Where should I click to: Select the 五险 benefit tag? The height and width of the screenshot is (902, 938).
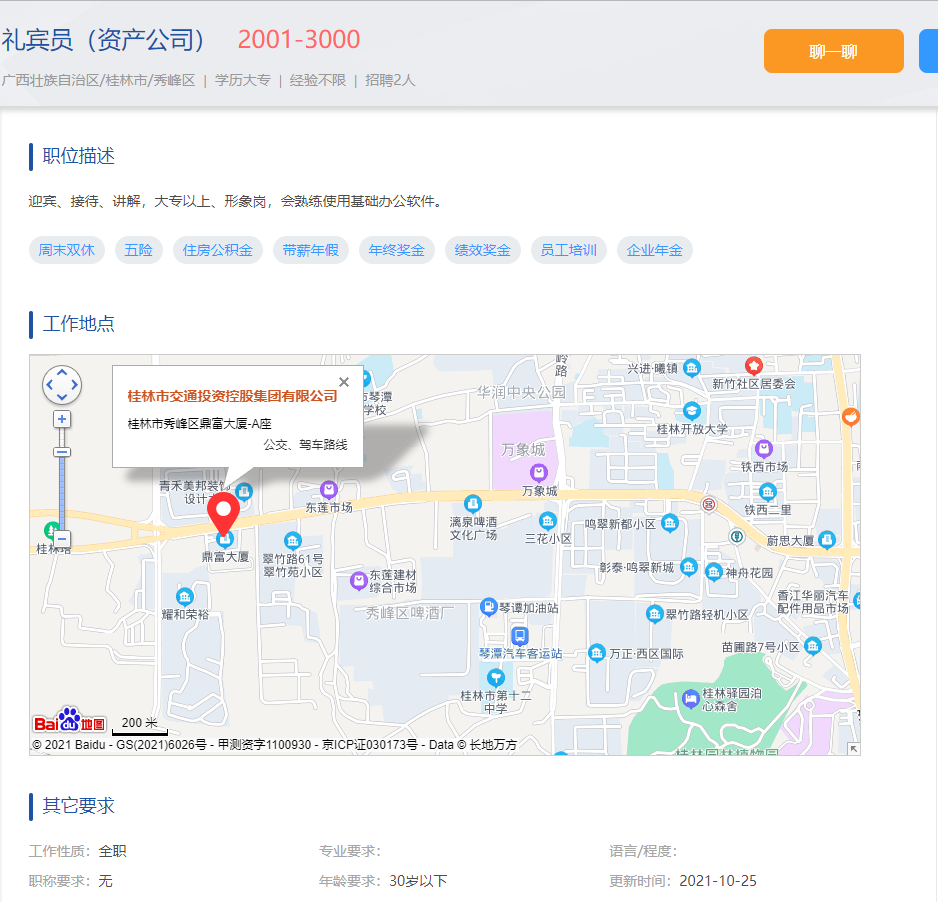pos(138,250)
